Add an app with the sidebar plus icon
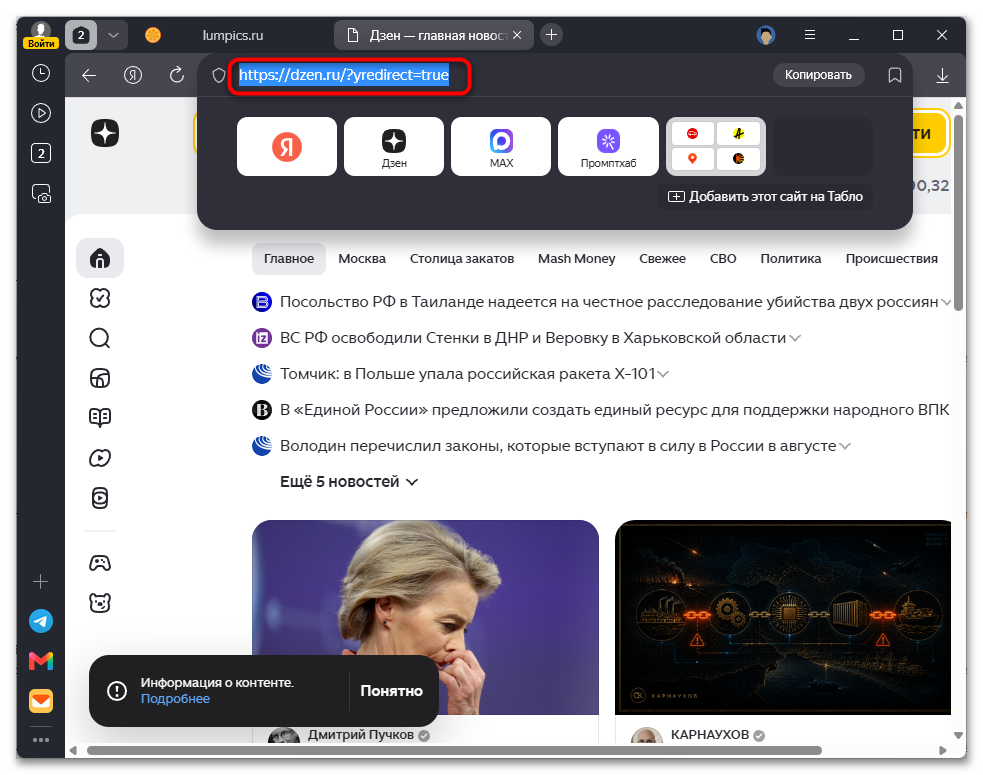This screenshot has height=775, width=983. (x=41, y=582)
